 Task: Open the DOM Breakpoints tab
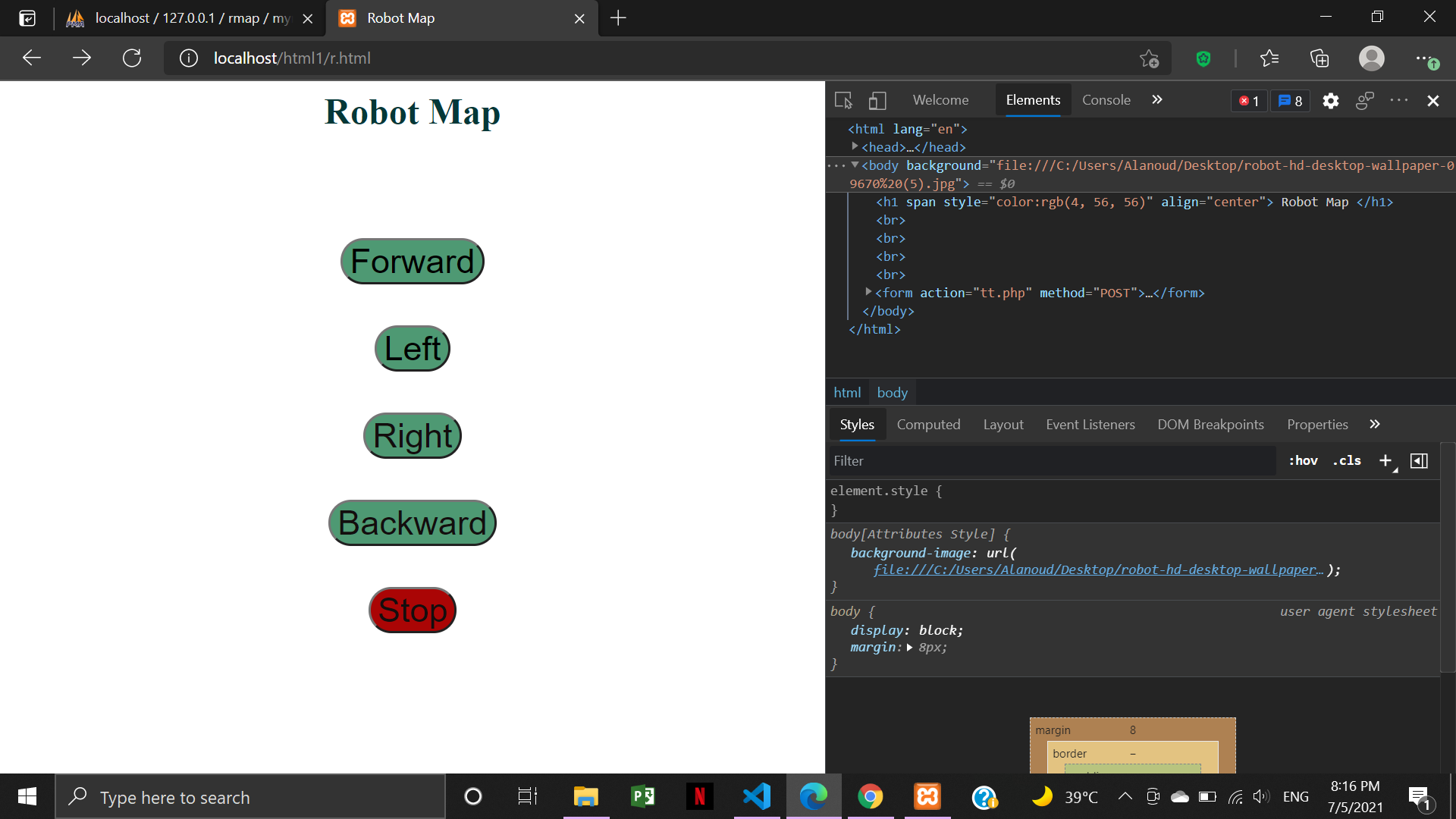click(1210, 425)
